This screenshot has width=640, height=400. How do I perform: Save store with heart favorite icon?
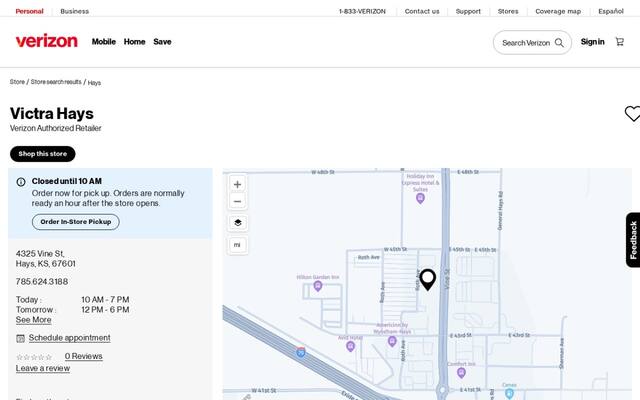click(x=632, y=113)
